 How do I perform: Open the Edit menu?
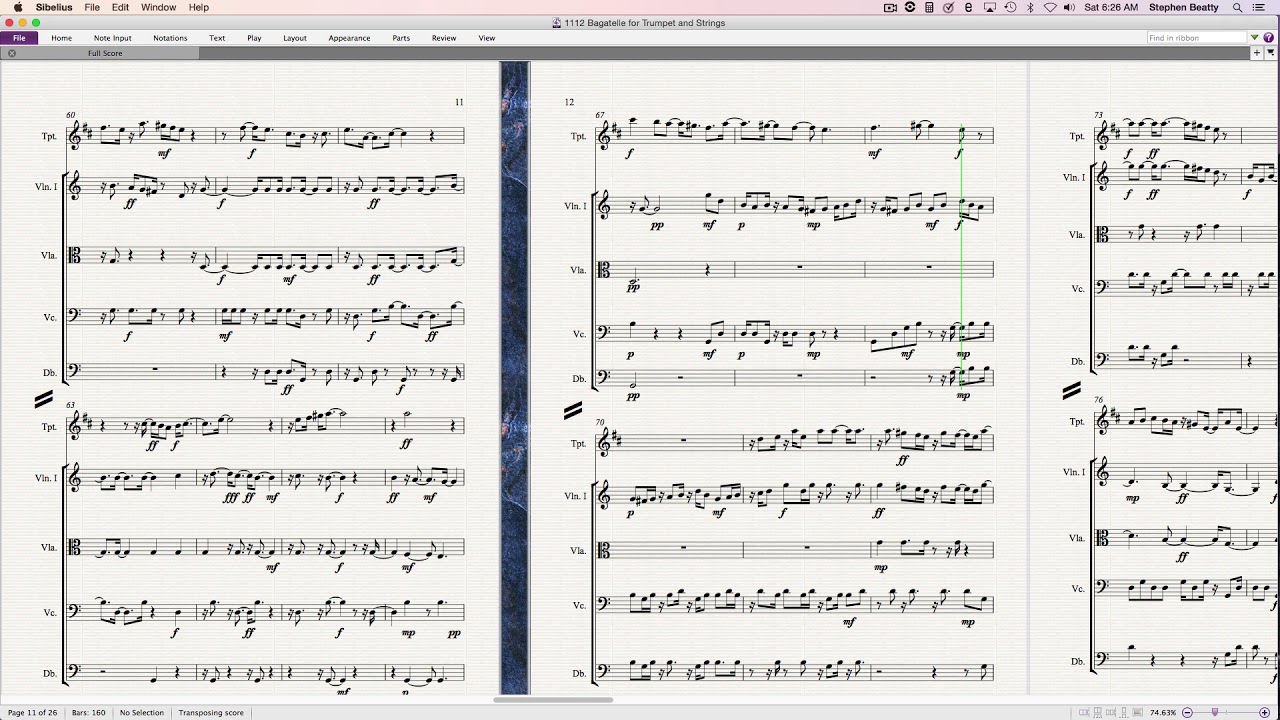click(120, 7)
